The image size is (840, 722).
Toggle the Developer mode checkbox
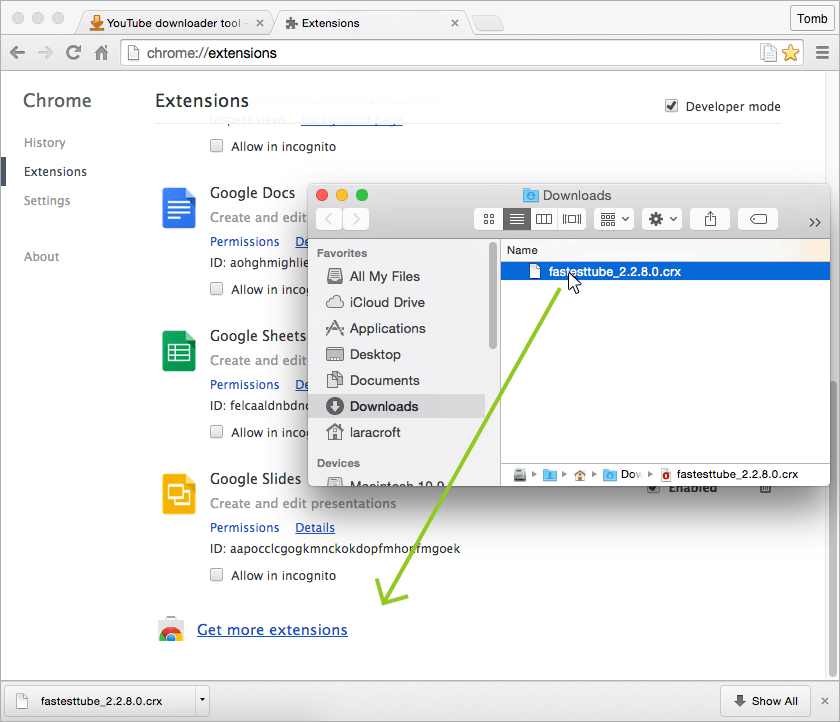(671, 106)
